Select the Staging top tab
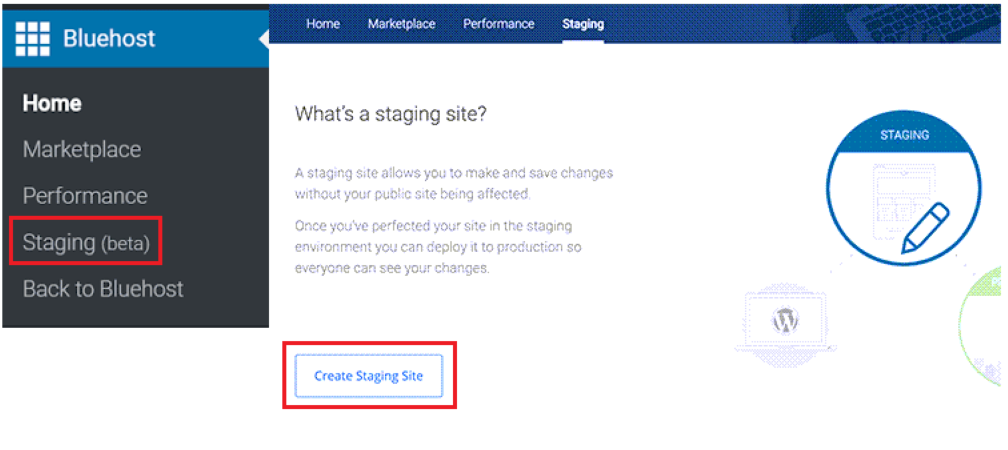This screenshot has width=1008, height=450. click(x=583, y=24)
